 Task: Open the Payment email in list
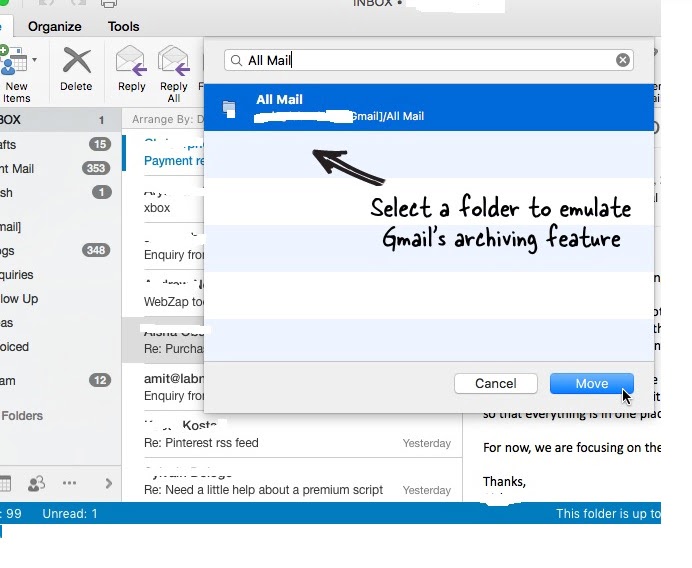(164, 152)
